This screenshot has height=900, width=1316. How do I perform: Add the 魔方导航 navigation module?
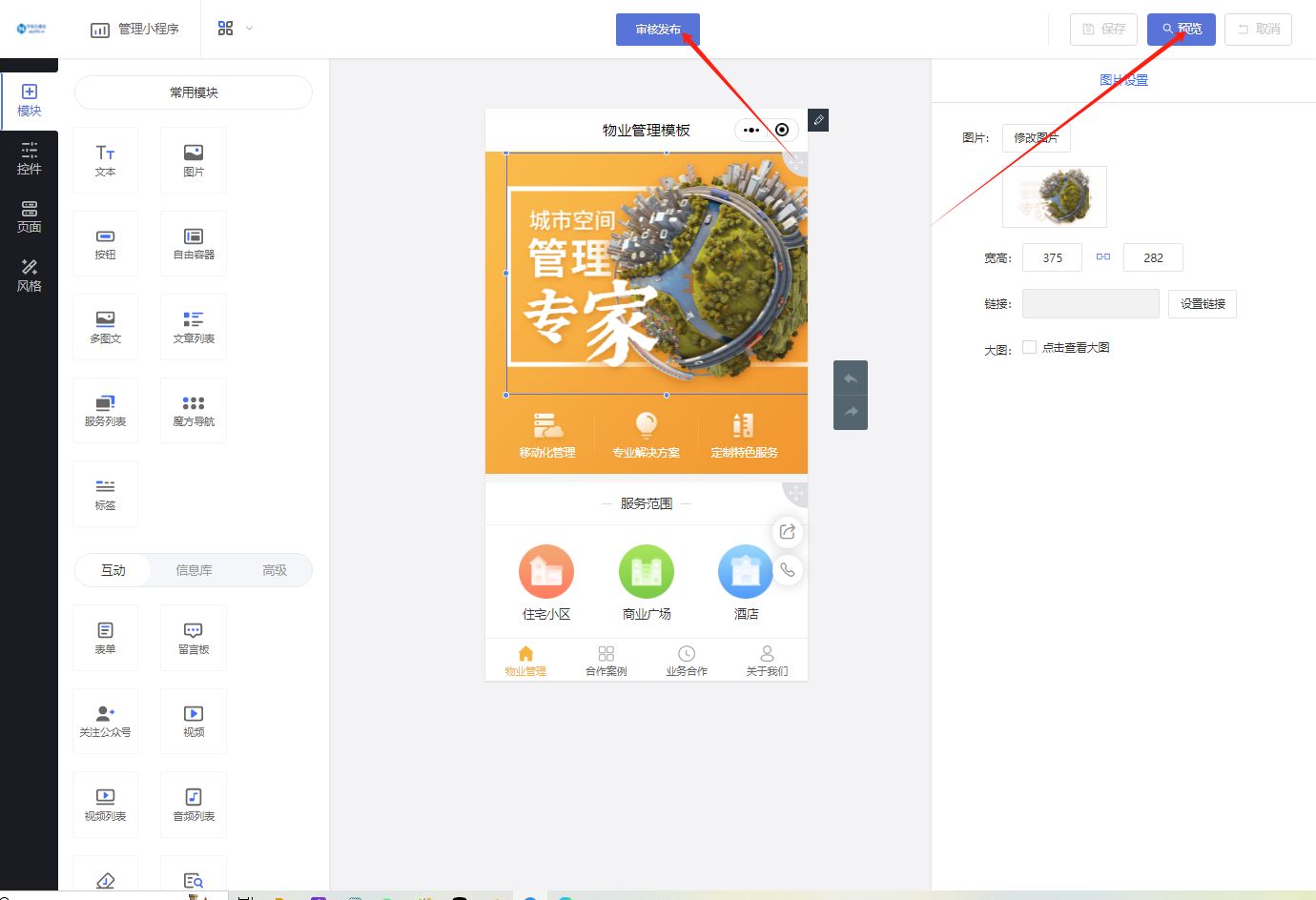[194, 410]
